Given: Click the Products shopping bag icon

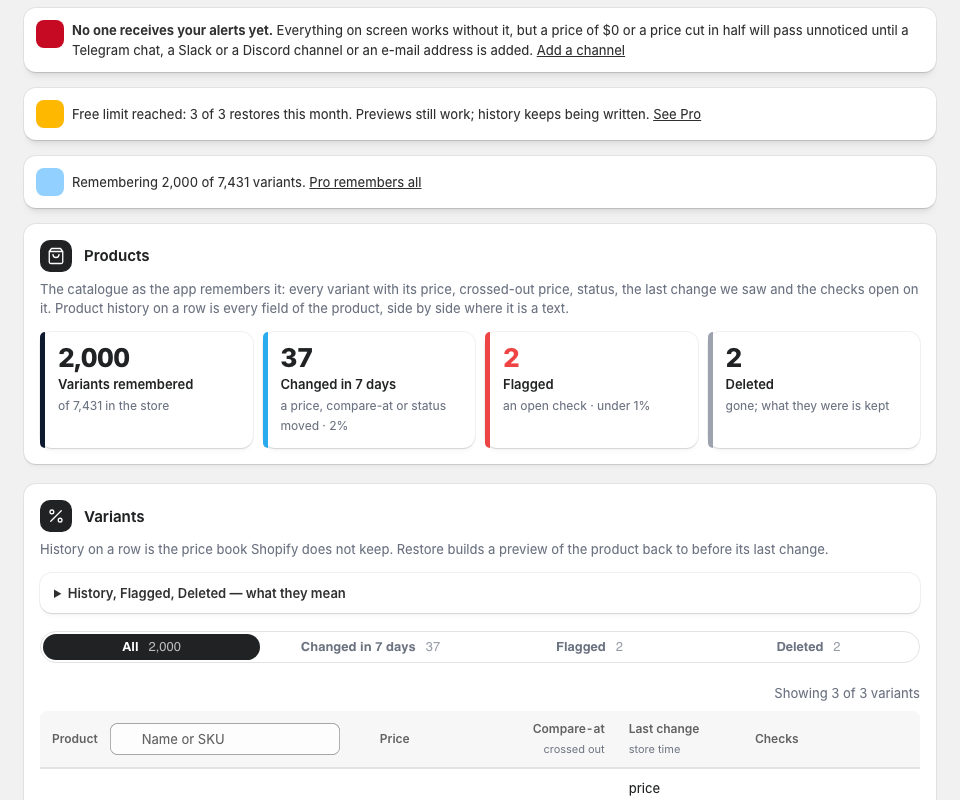Looking at the screenshot, I should [x=56, y=256].
